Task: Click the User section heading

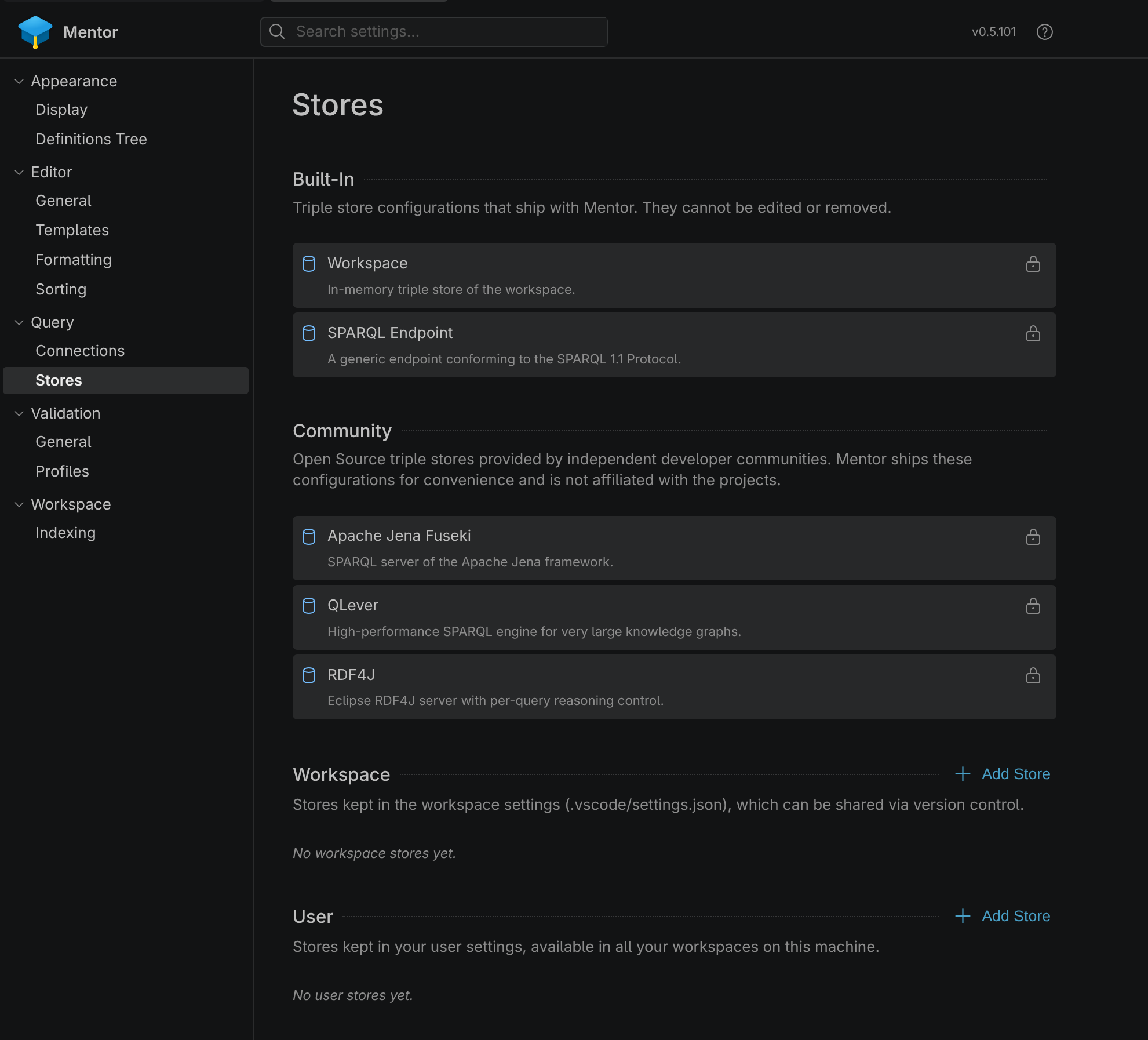Action: click(313, 917)
